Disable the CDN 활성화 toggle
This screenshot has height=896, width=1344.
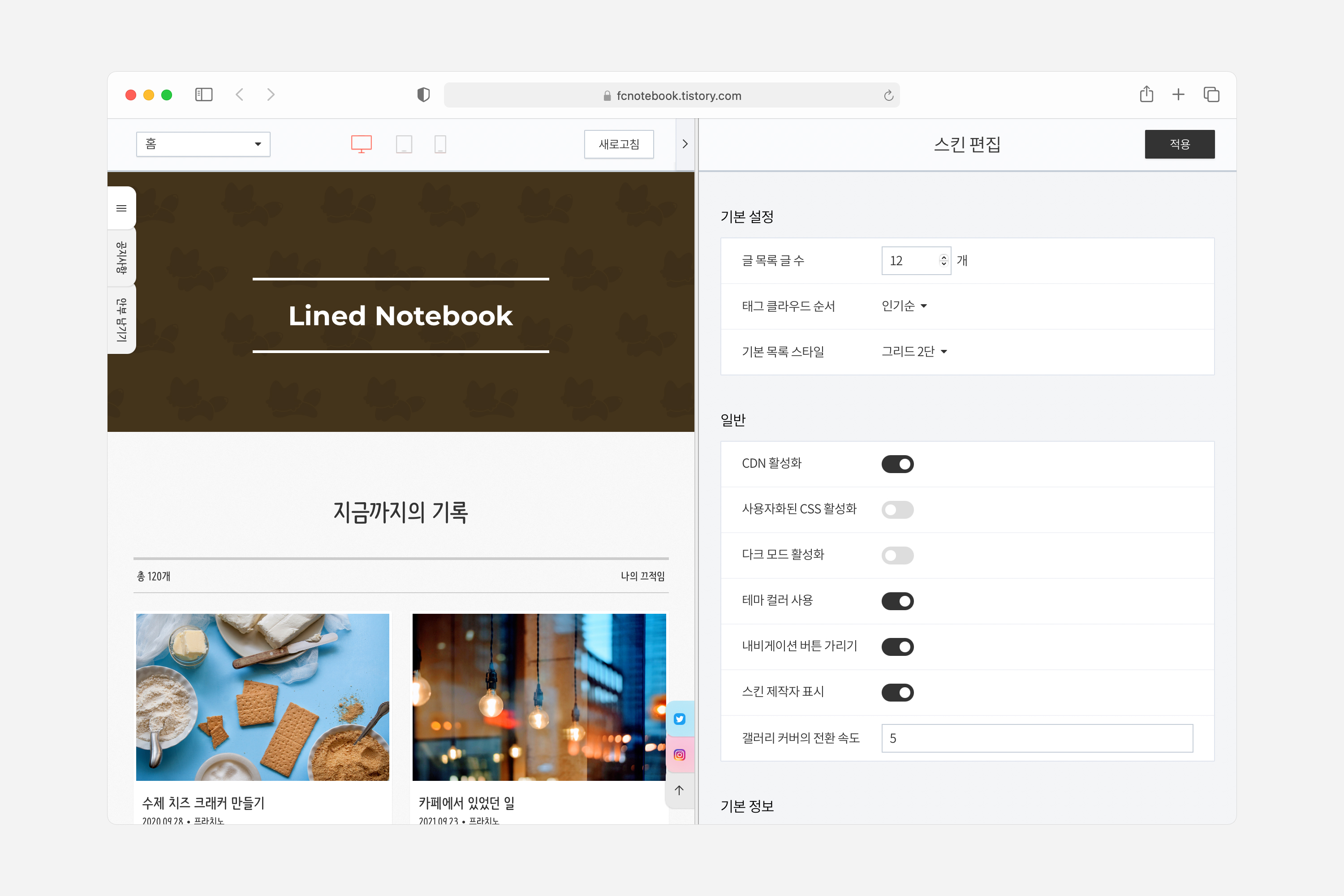(x=898, y=464)
